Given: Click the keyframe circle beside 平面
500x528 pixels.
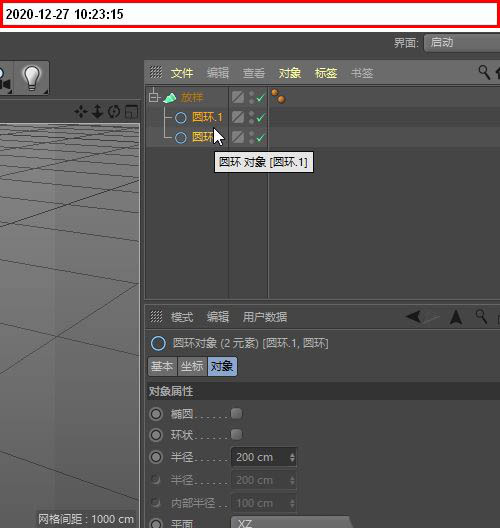Looking at the screenshot, I should [x=156, y=523].
